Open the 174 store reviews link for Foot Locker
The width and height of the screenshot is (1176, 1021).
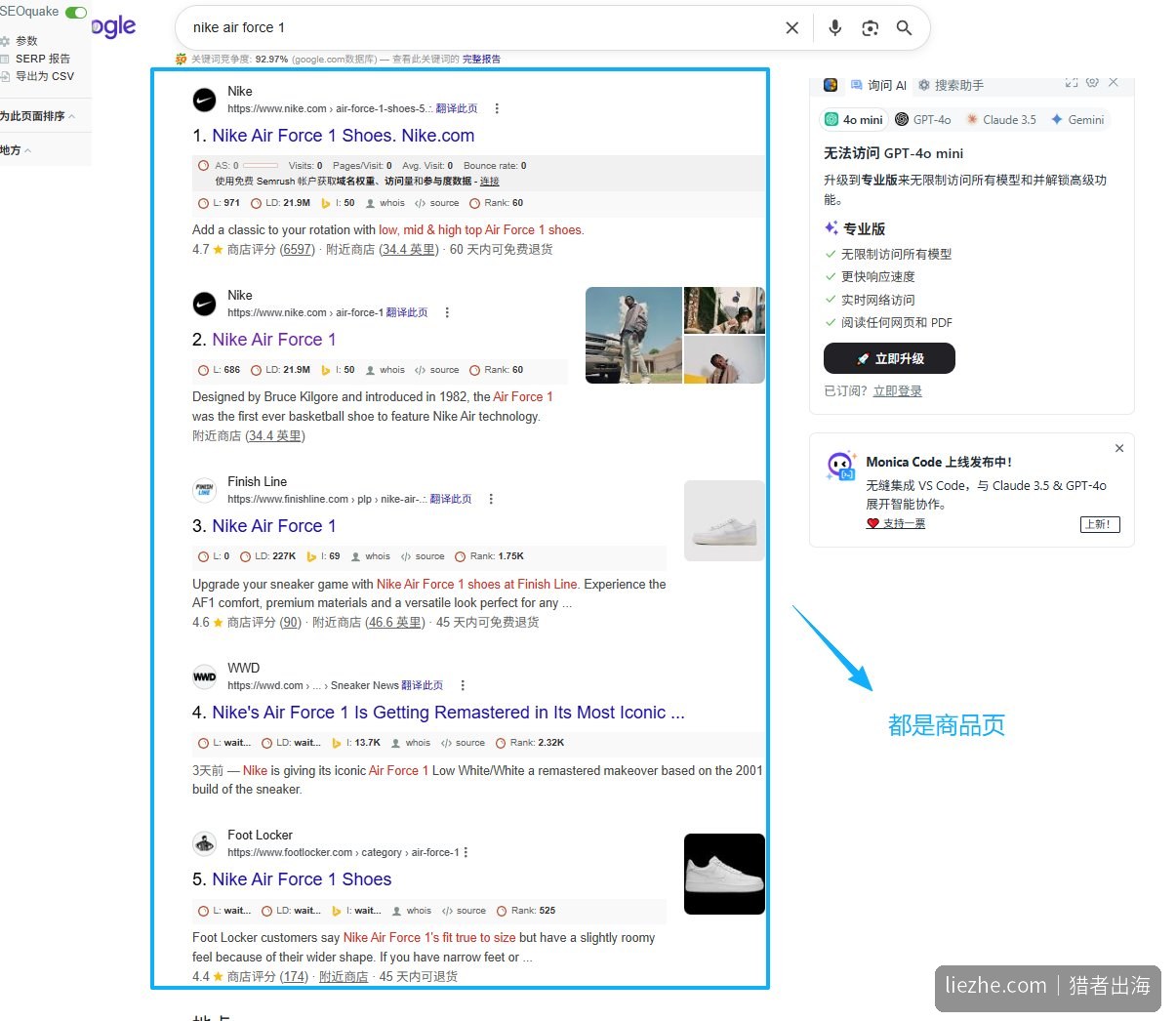point(294,976)
